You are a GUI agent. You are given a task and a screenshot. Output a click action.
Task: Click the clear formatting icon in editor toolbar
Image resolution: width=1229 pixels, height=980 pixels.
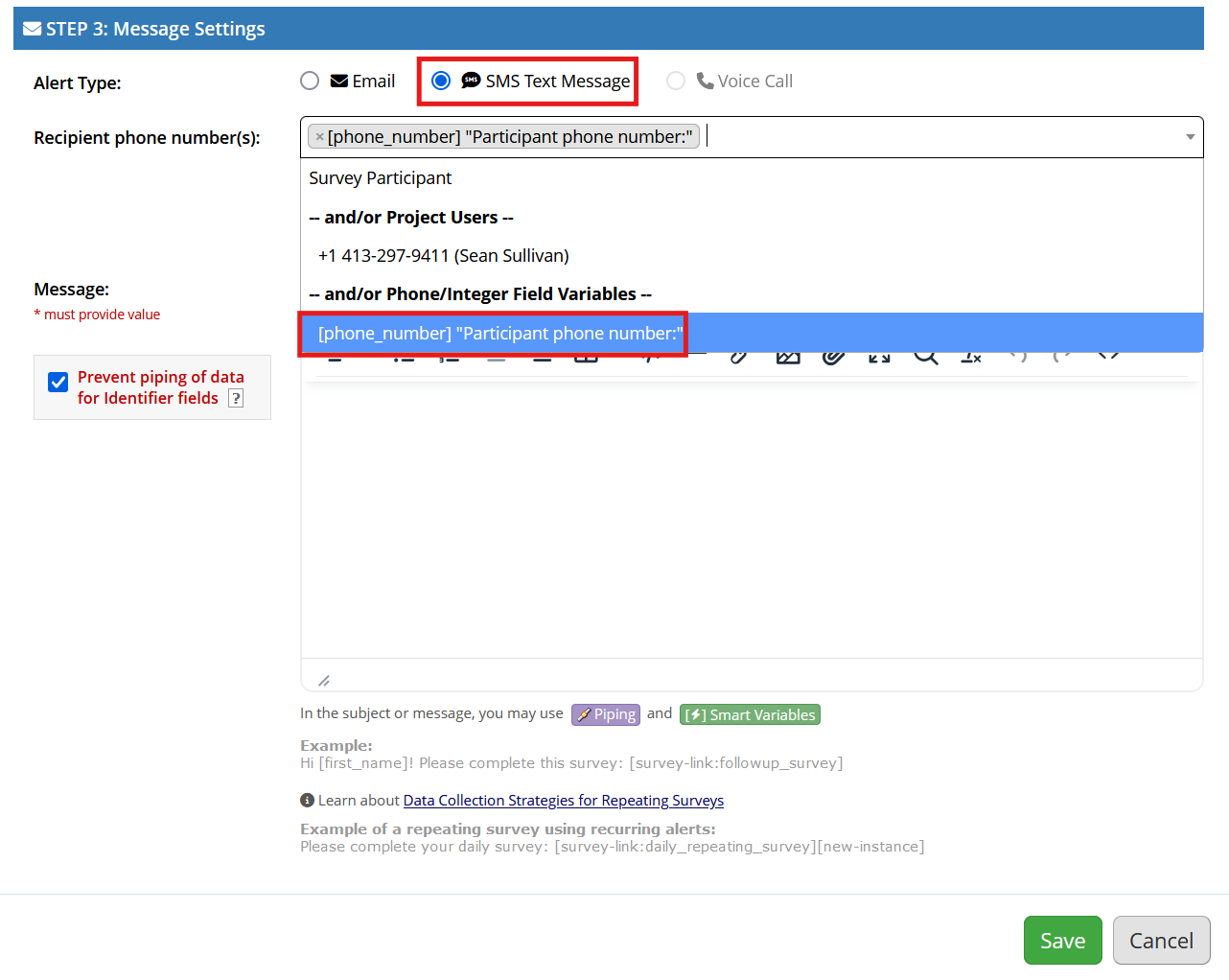tap(971, 357)
